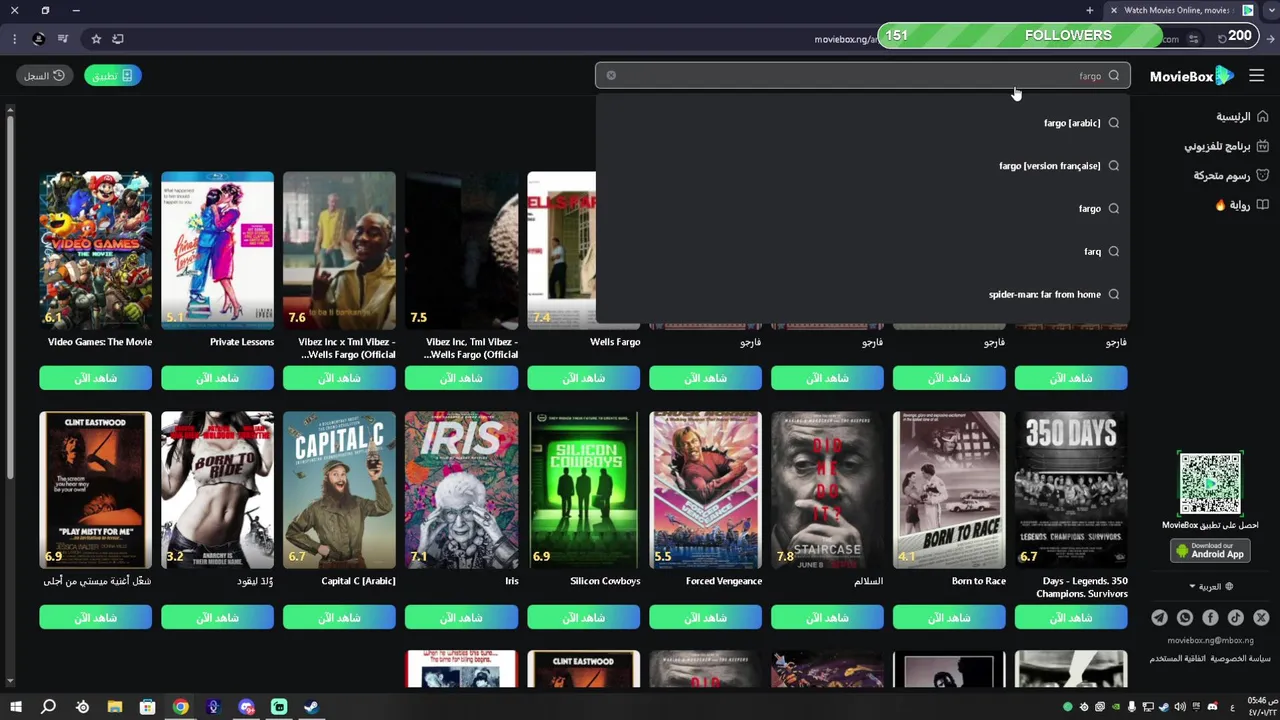The width and height of the screenshot is (1280, 720).
Task: Click شاهد الآن under Forced Vengeance
Action: [705, 618]
